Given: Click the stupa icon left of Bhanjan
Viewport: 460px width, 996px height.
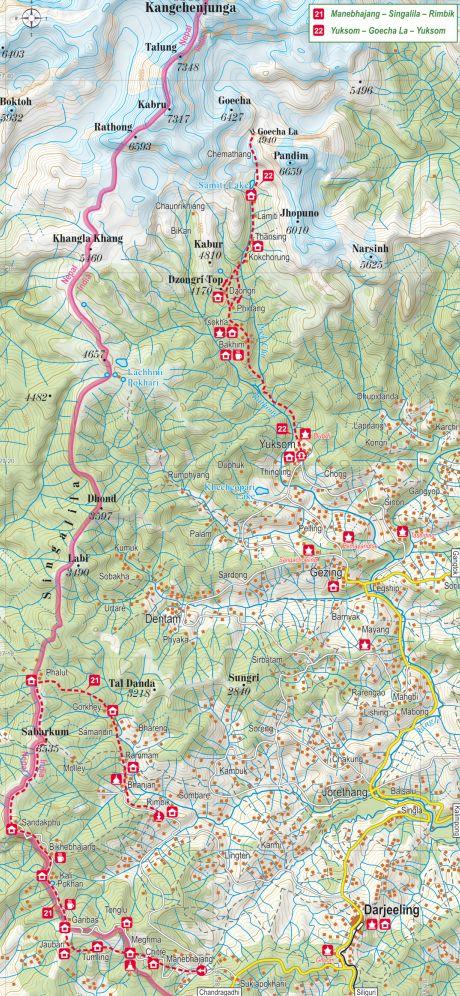Looking at the screenshot, I should point(116,779).
